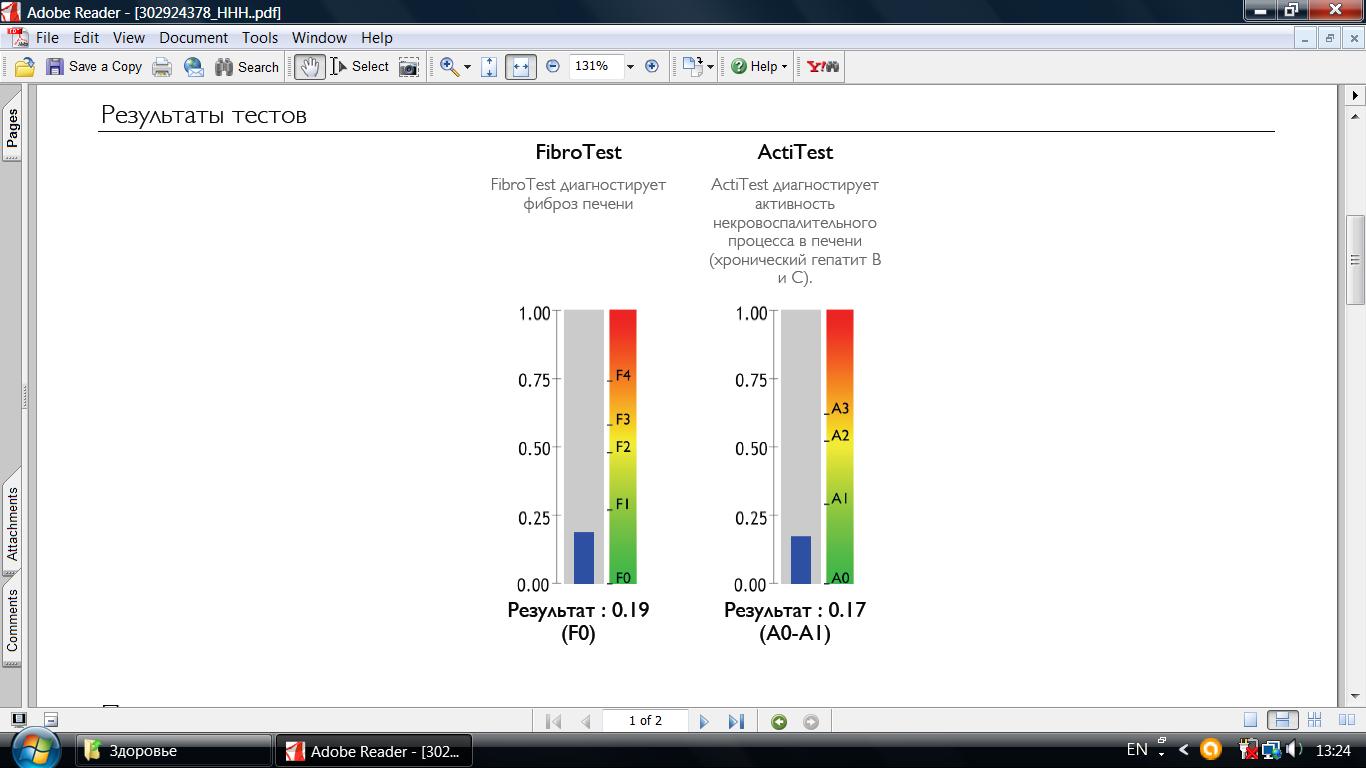Show hidden tray icons arrow
Image resolution: width=1366 pixels, height=768 pixels.
[x=1185, y=749]
